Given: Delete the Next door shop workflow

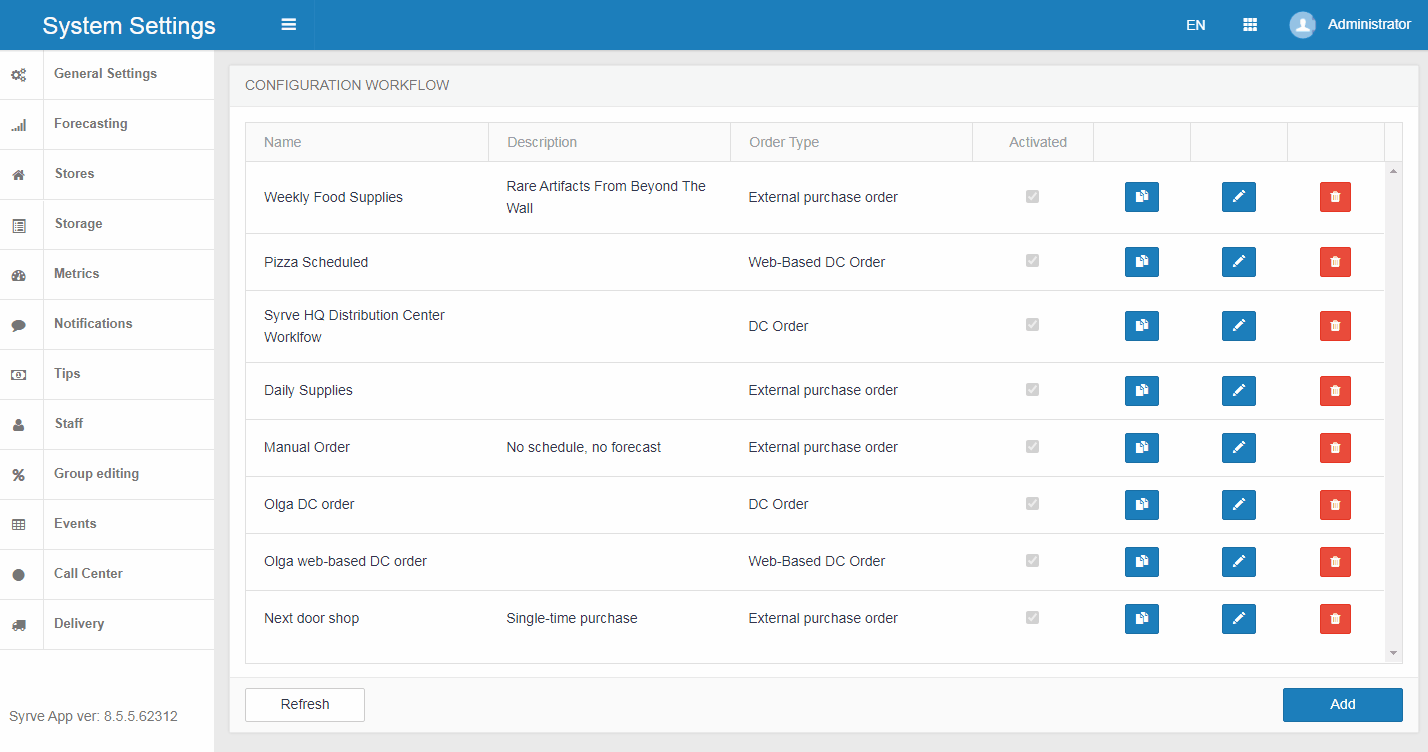Looking at the screenshot, I should tap(1335, 619).
